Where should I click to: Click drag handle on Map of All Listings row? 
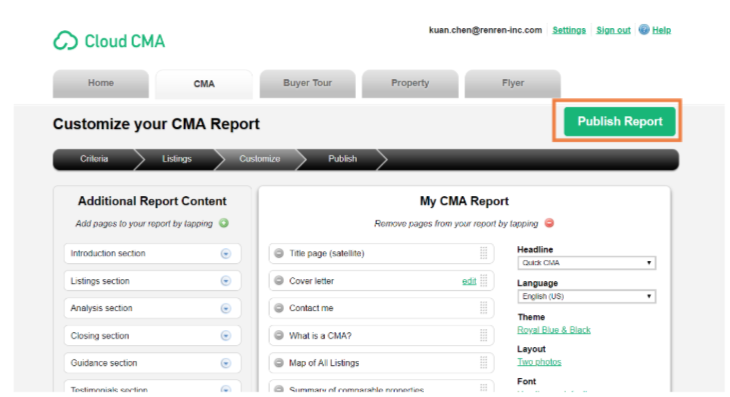484,363
